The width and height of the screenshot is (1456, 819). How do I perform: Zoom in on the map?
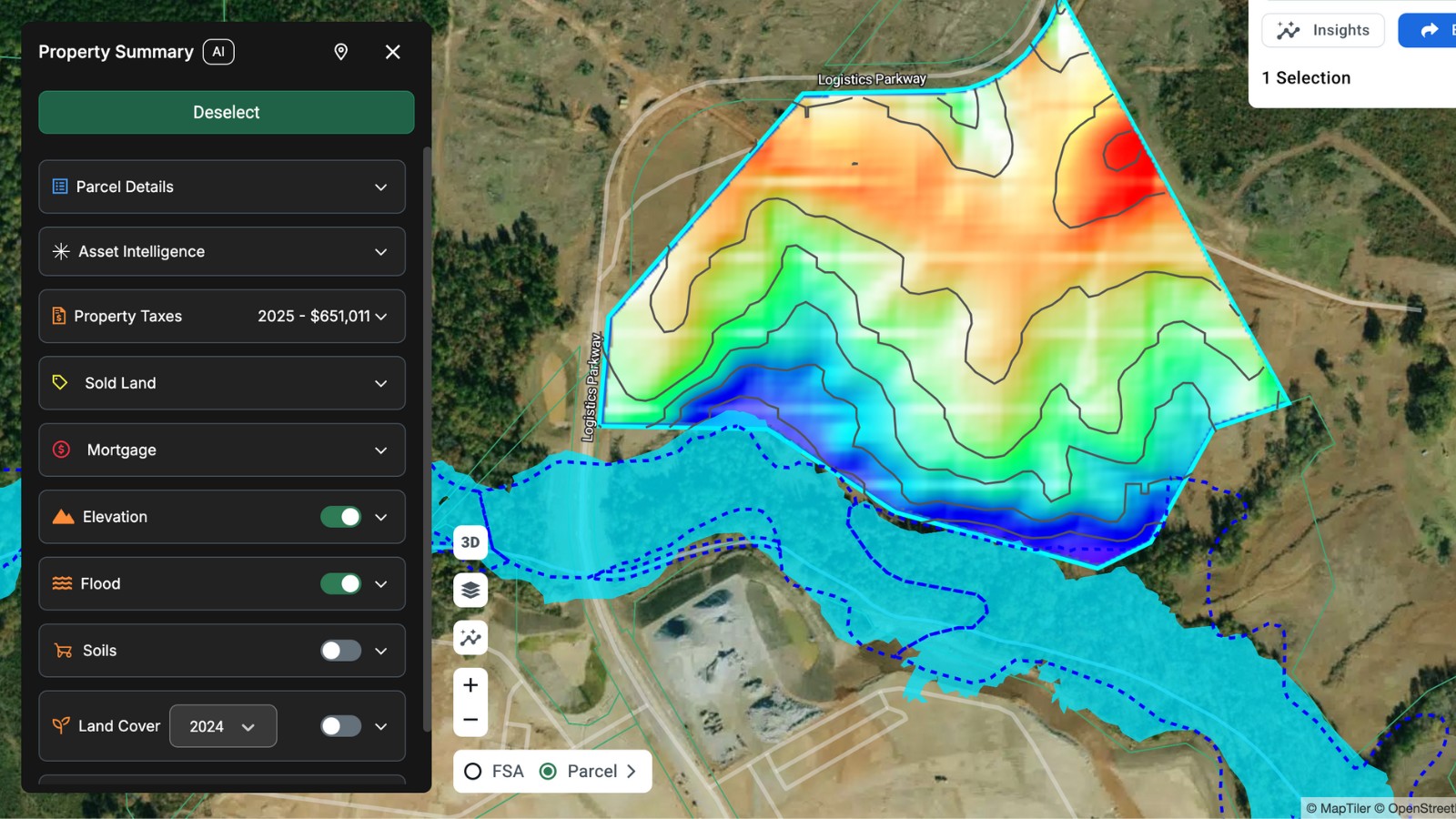(x=470, y=684)
